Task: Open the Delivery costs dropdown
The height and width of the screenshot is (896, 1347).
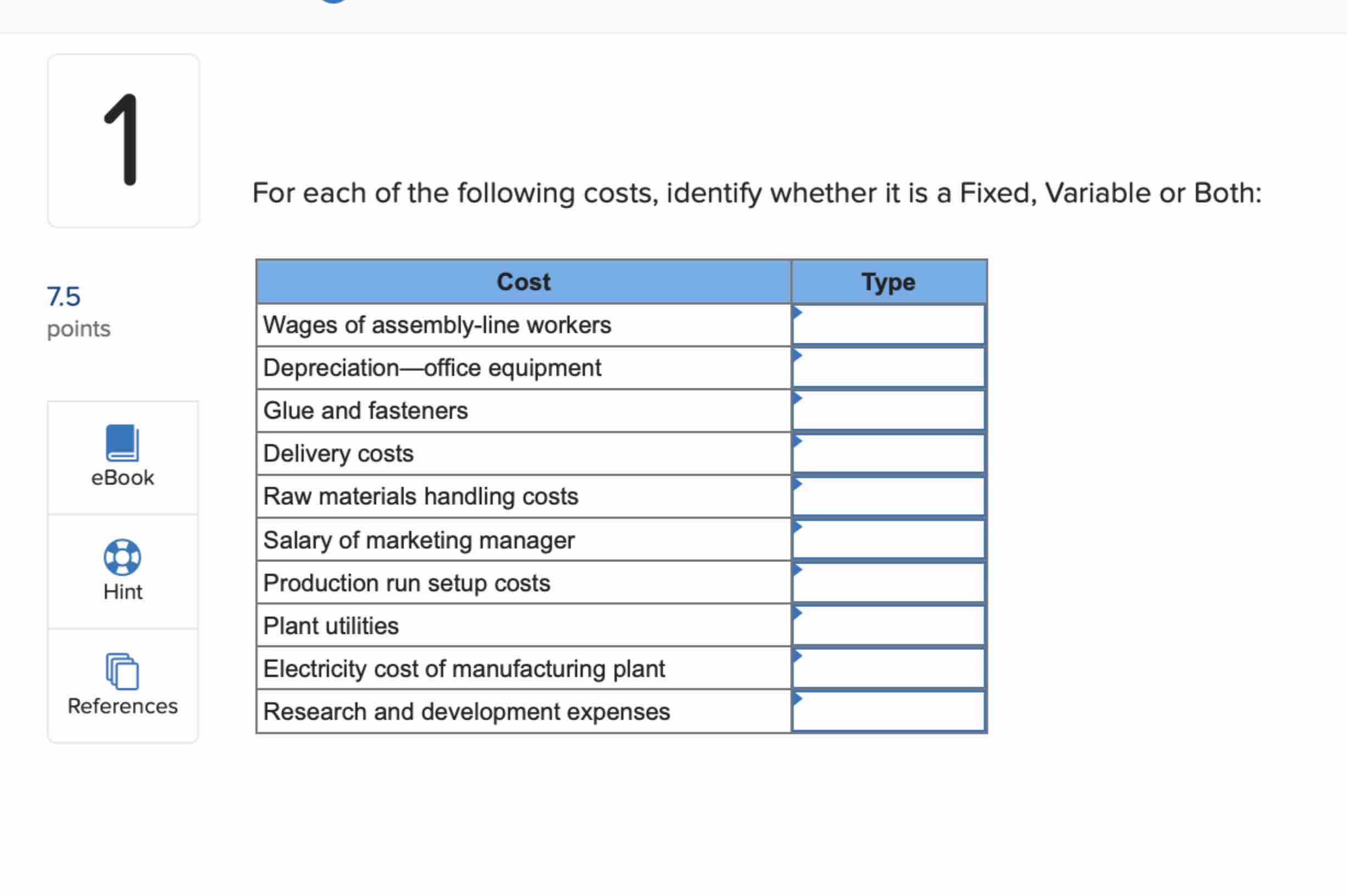Action: pos(888,453)
